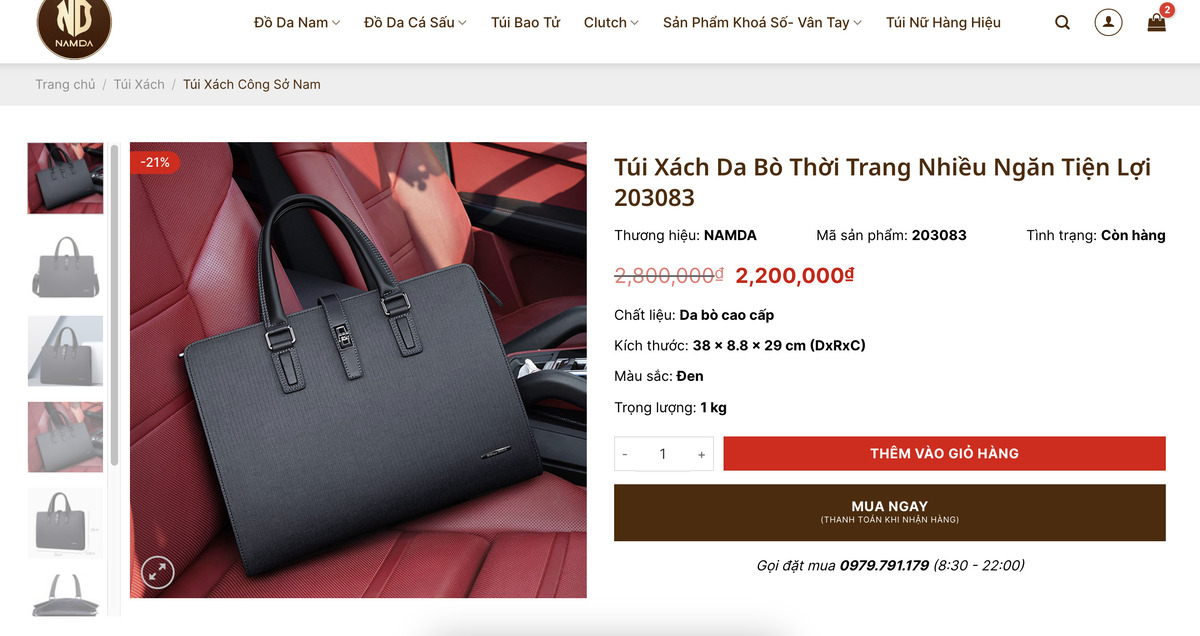Open Túi Bao Tử menu item
The width and height of the screenshot is (1200, 636).
[525, 22]
